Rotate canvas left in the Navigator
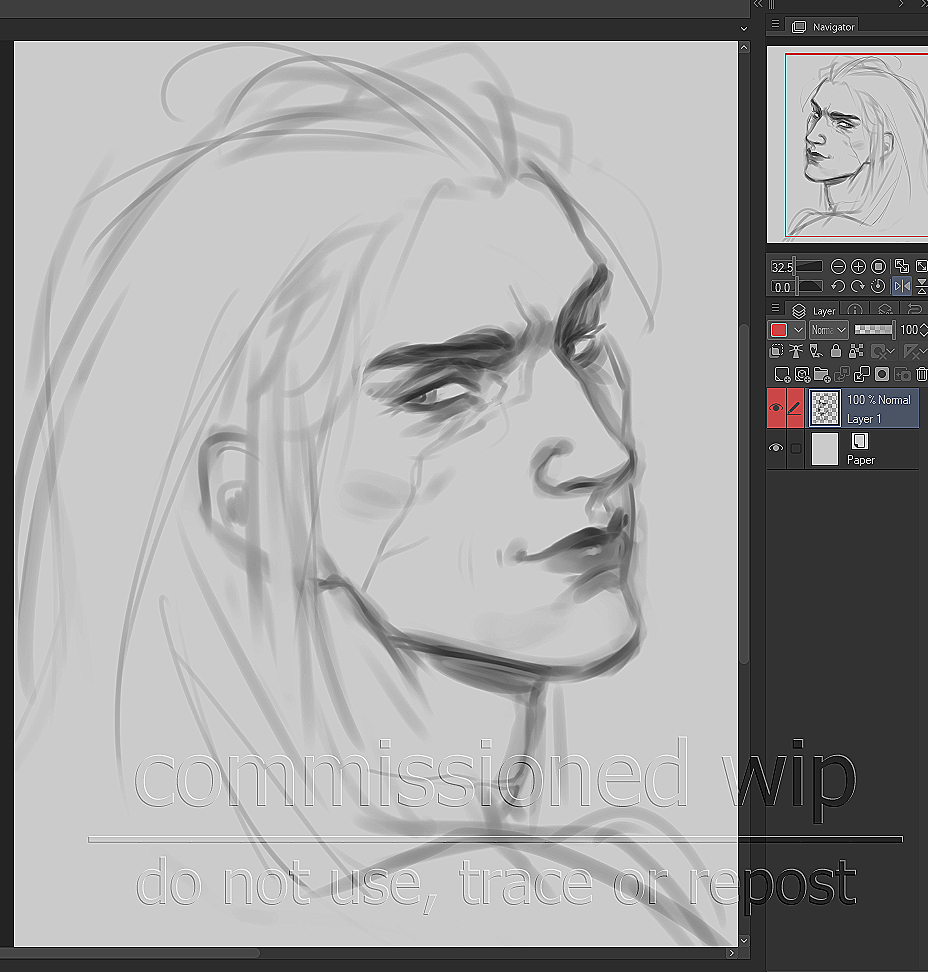Screen dimensions: 928x972 point(838,287)
